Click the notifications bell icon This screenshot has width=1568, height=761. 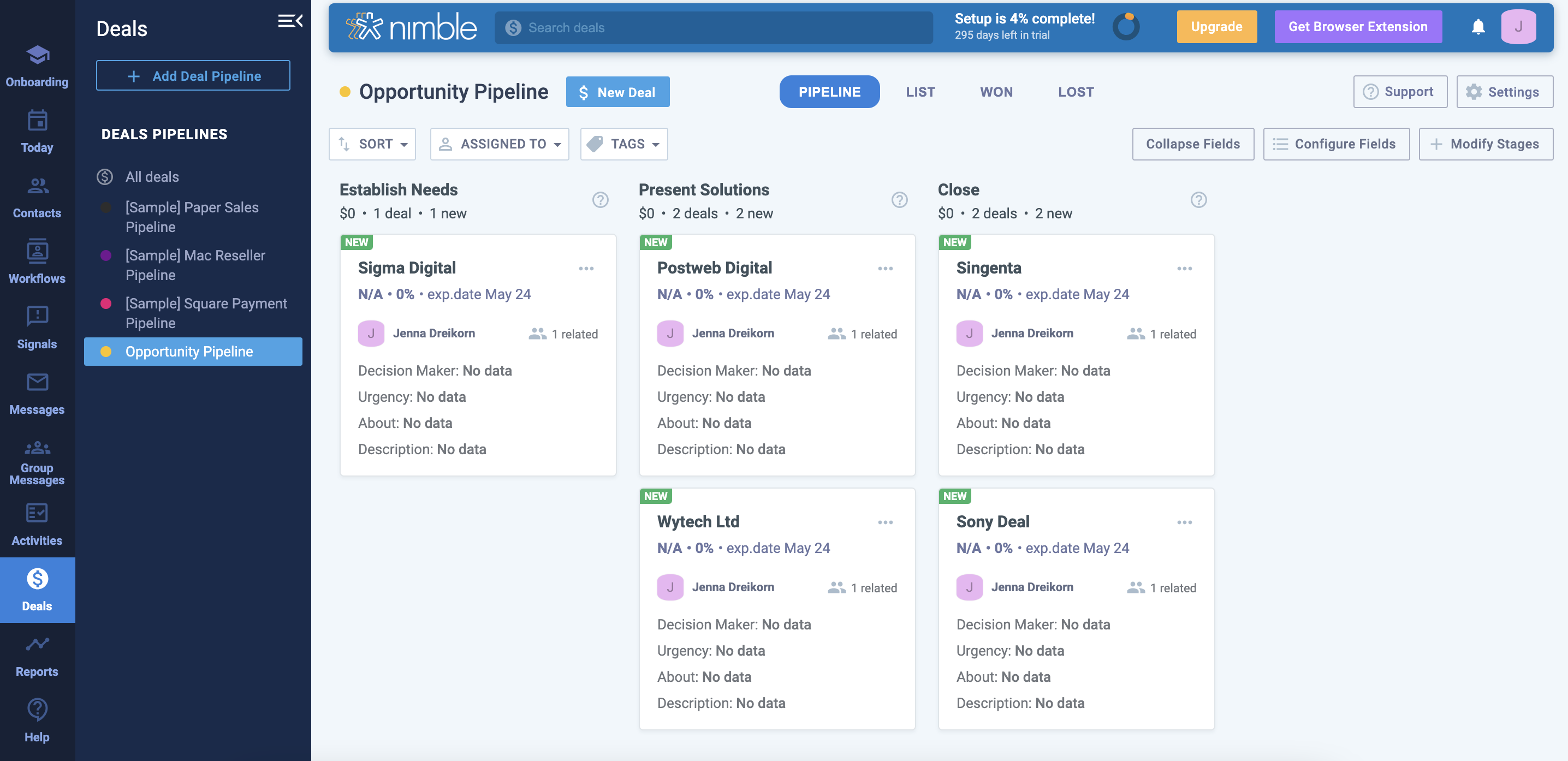click(x=1478, y=27)
